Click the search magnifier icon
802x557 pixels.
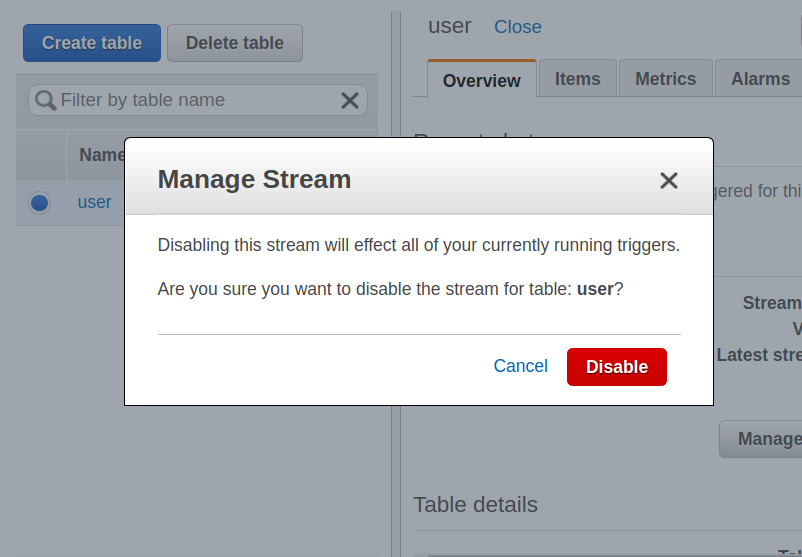[45, 100]
